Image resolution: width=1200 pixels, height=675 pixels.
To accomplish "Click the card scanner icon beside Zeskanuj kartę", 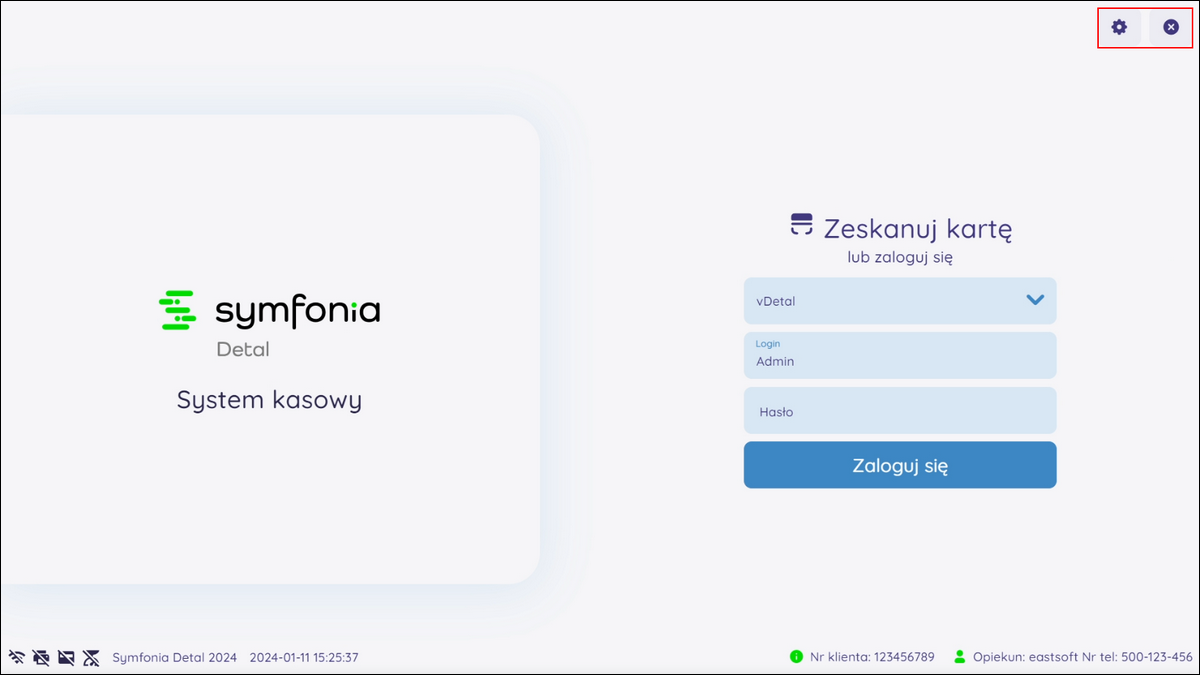I will coord(801,224).
